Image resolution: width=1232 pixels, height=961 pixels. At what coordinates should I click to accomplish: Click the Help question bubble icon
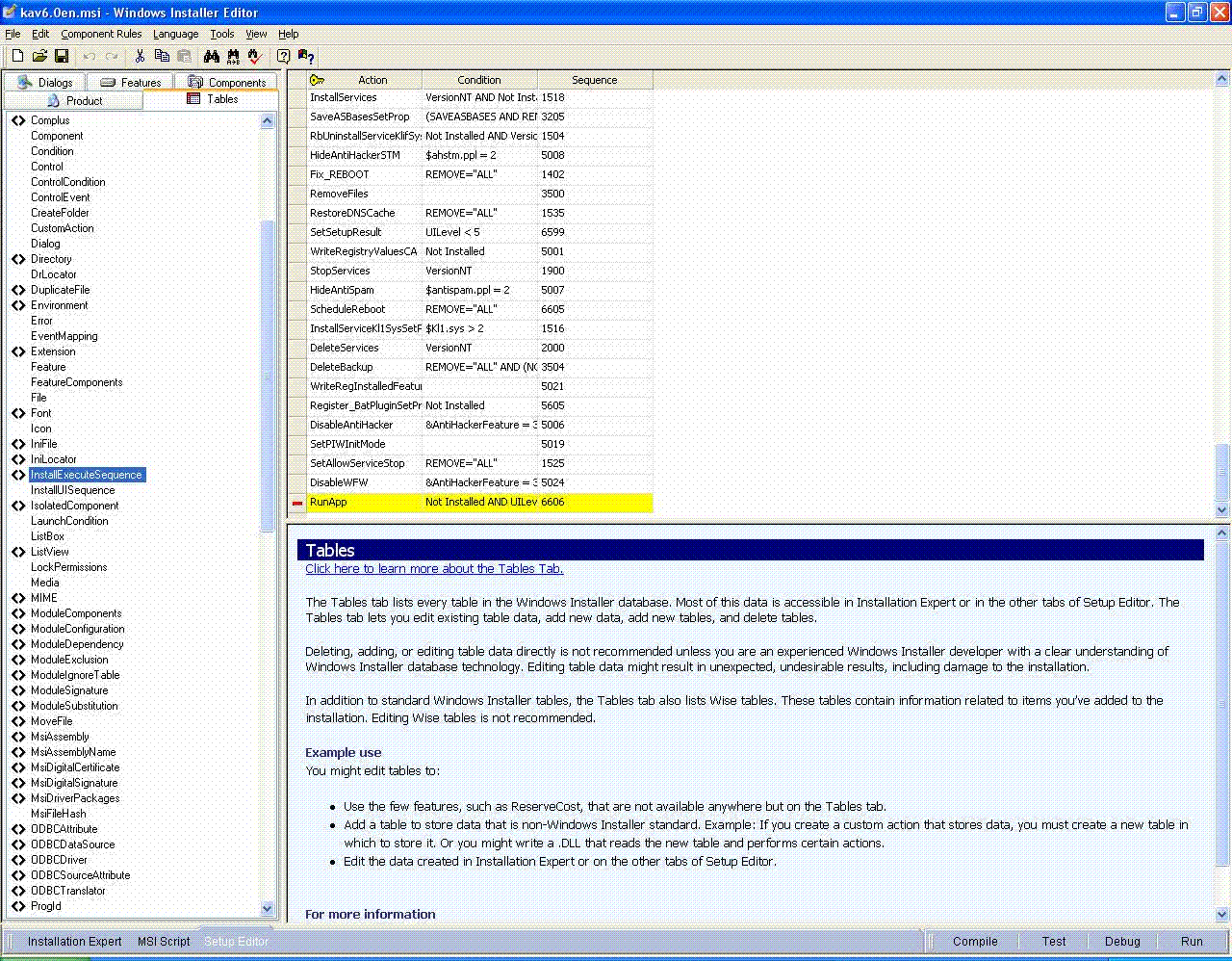283,57
